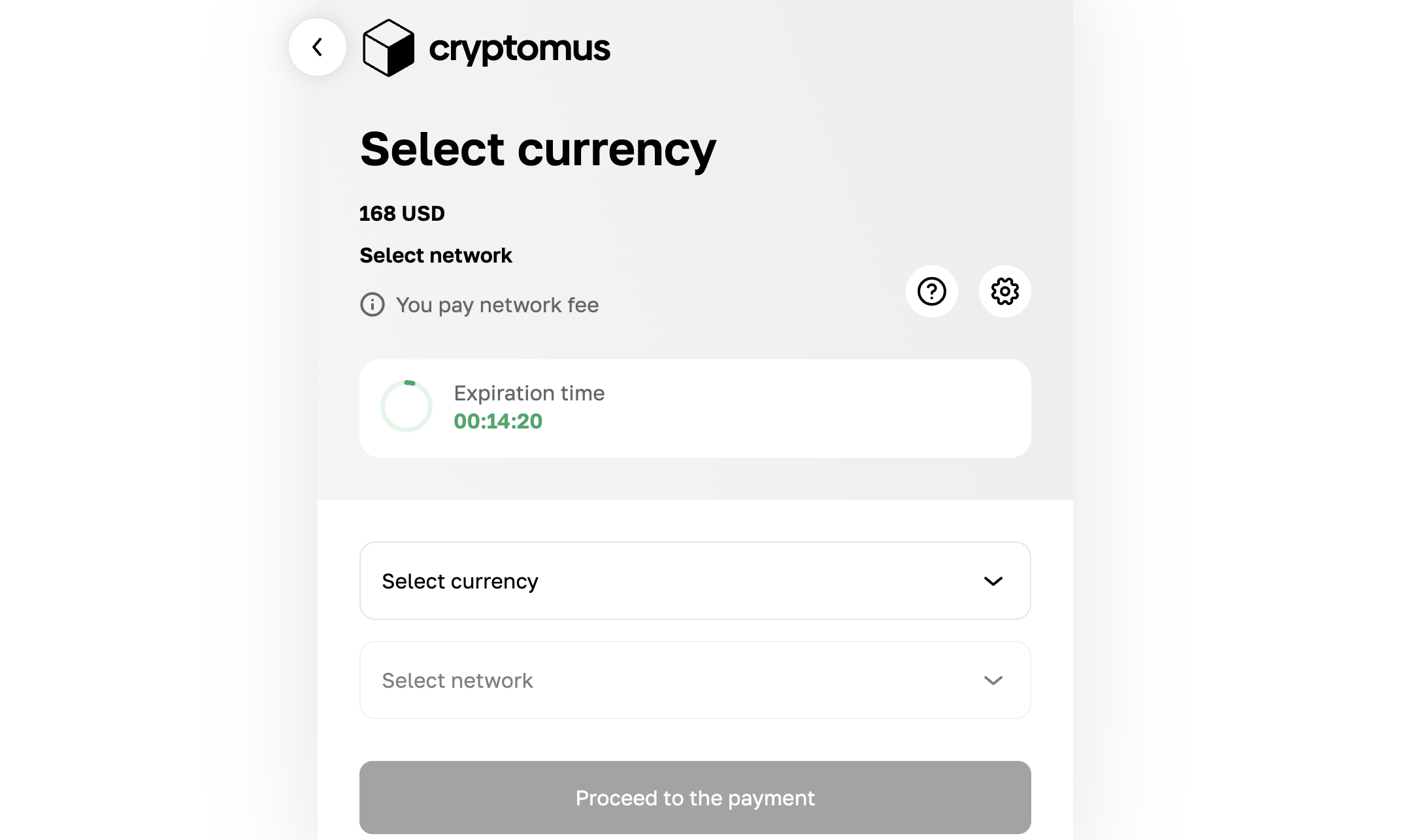
Task: Open help via the question mark icon
Action: coord(931,291)
